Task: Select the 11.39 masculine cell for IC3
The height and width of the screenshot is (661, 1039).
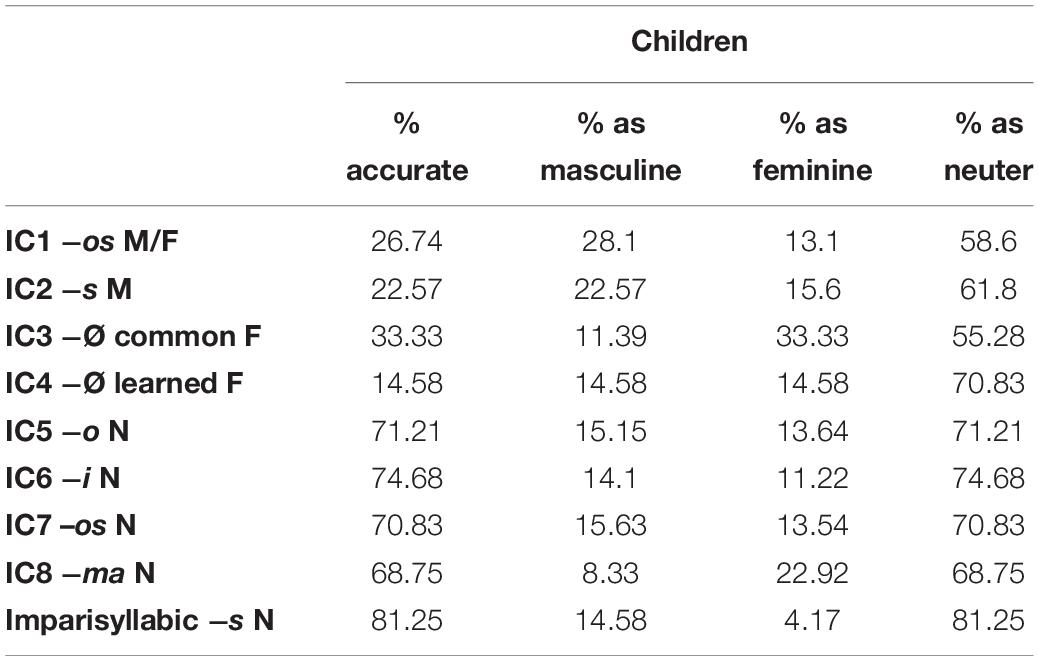Action: 610,336
